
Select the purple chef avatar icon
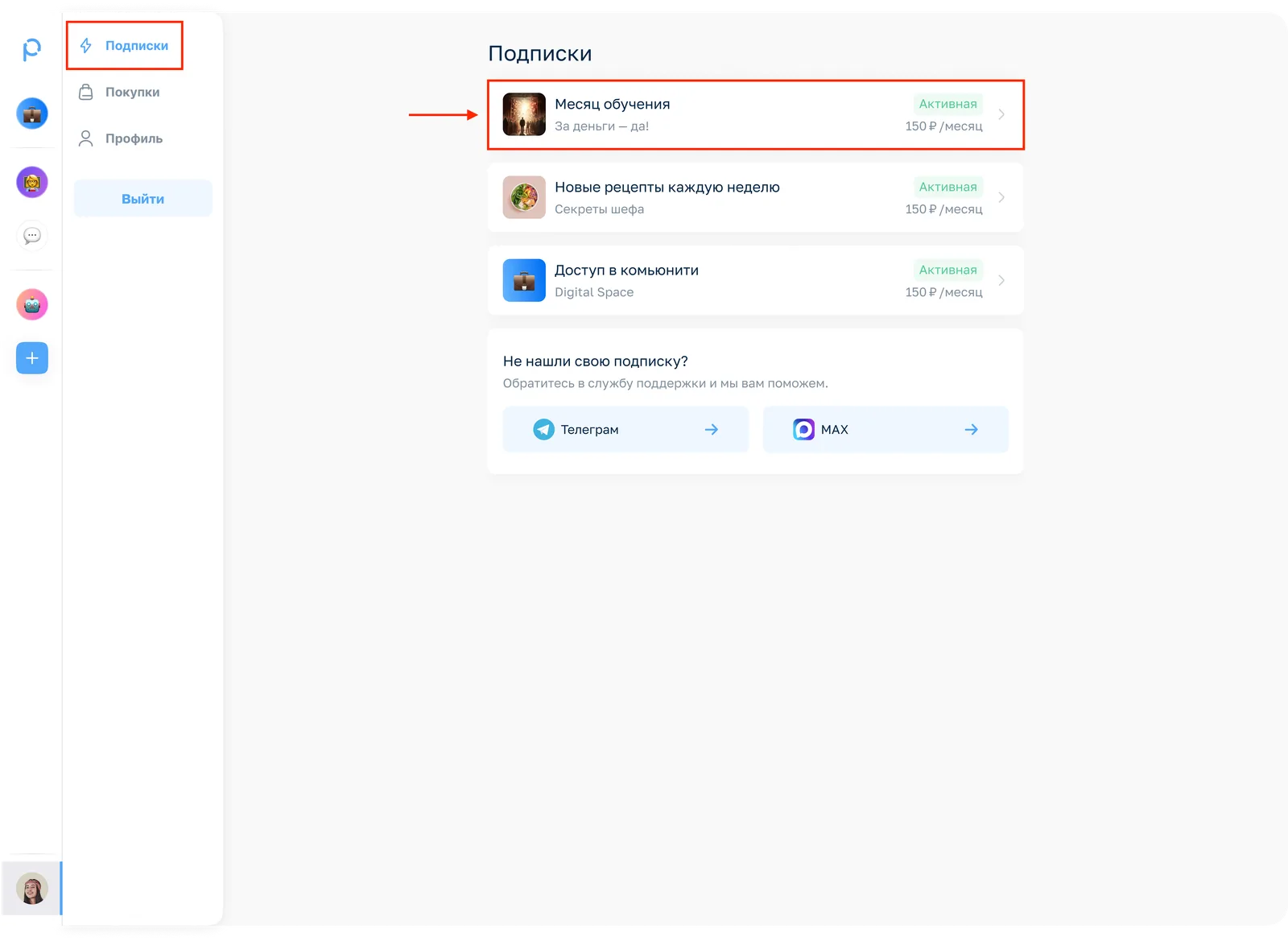[x=32, y=183]
